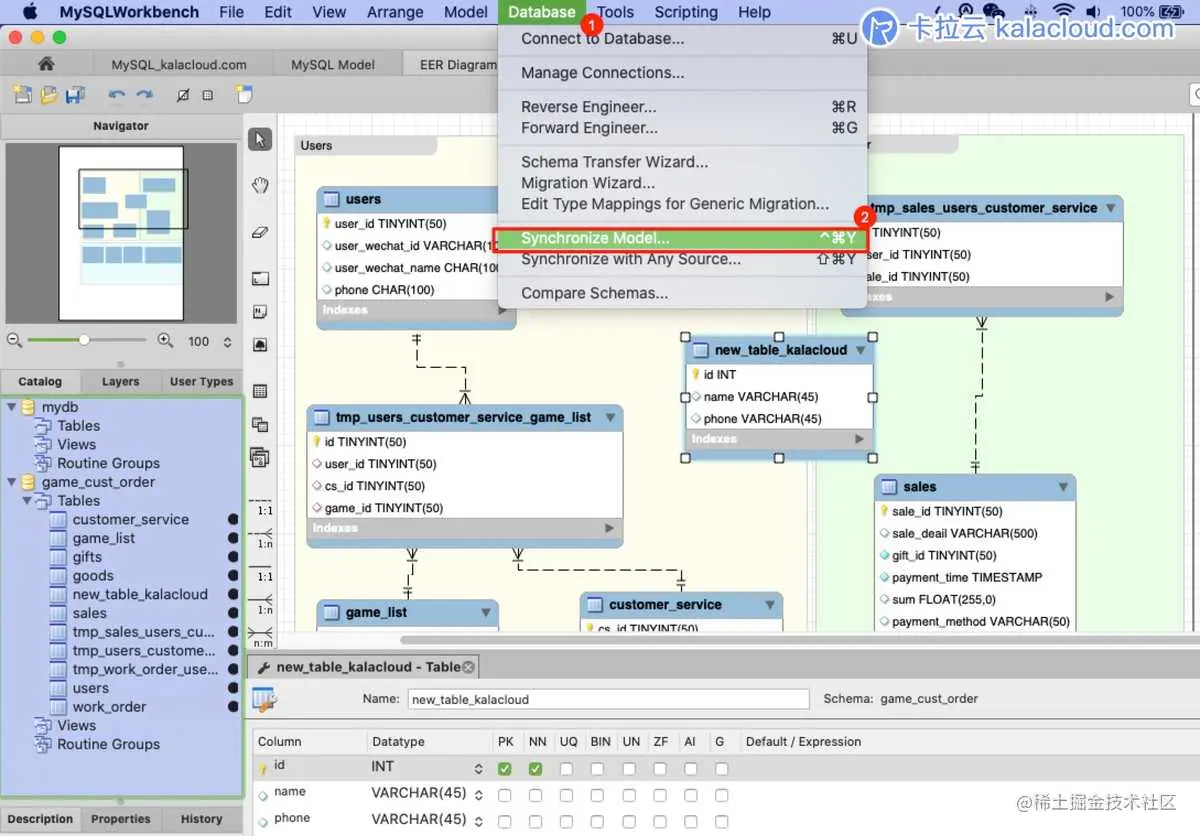The width and height of the screenshot is (1200, 836).
Task: Collapse the mydb schema tree node
Action: click(11, 407)
